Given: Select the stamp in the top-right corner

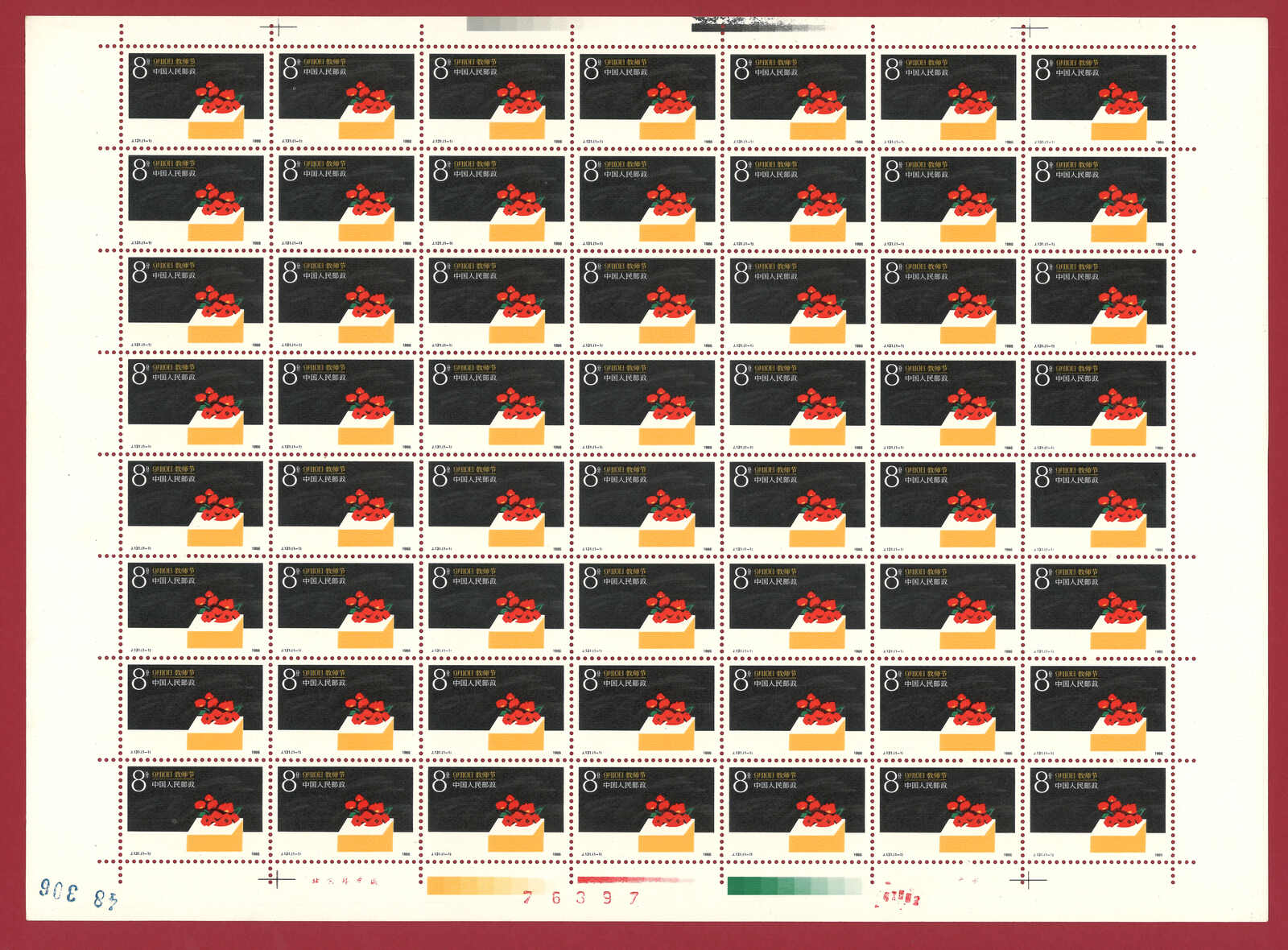Looking at the screenshot, I should point(1099,100).
